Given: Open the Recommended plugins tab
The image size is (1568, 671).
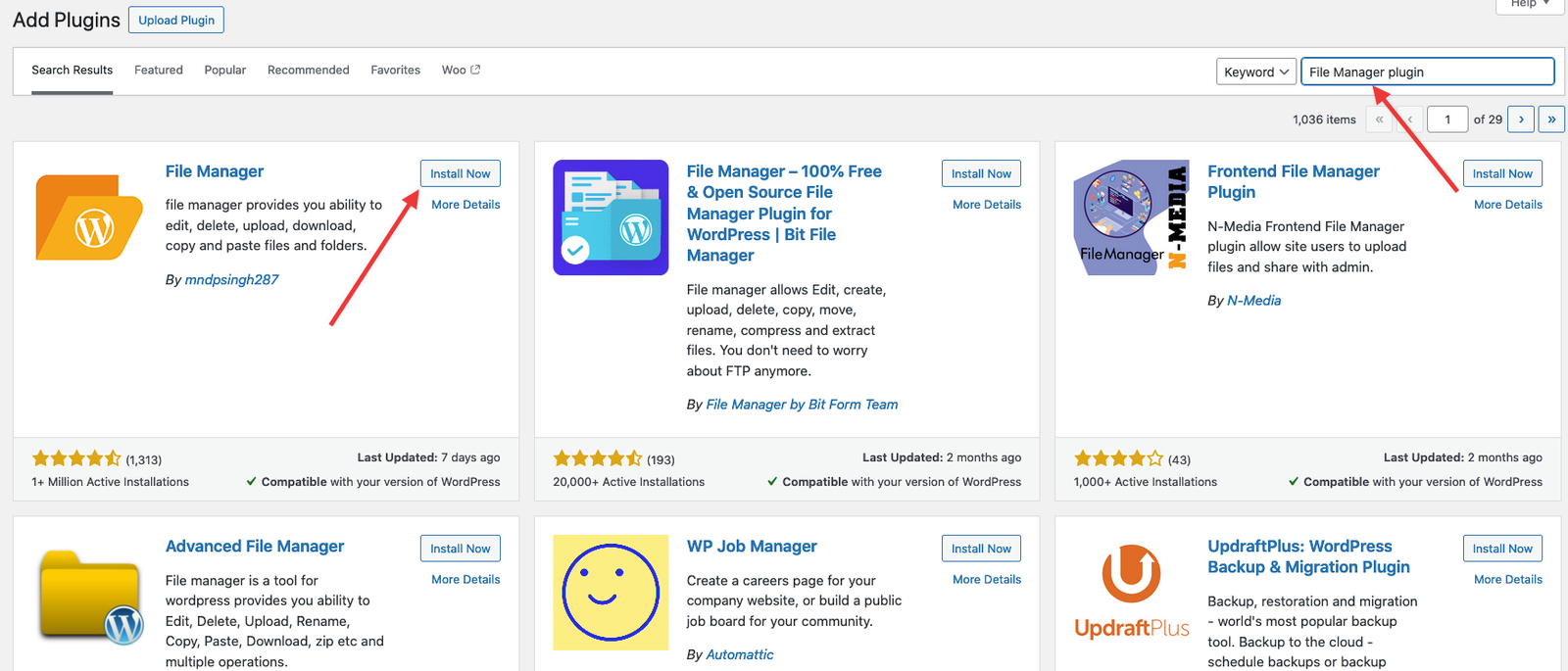Looking at the screenshot, I should 309,71.
